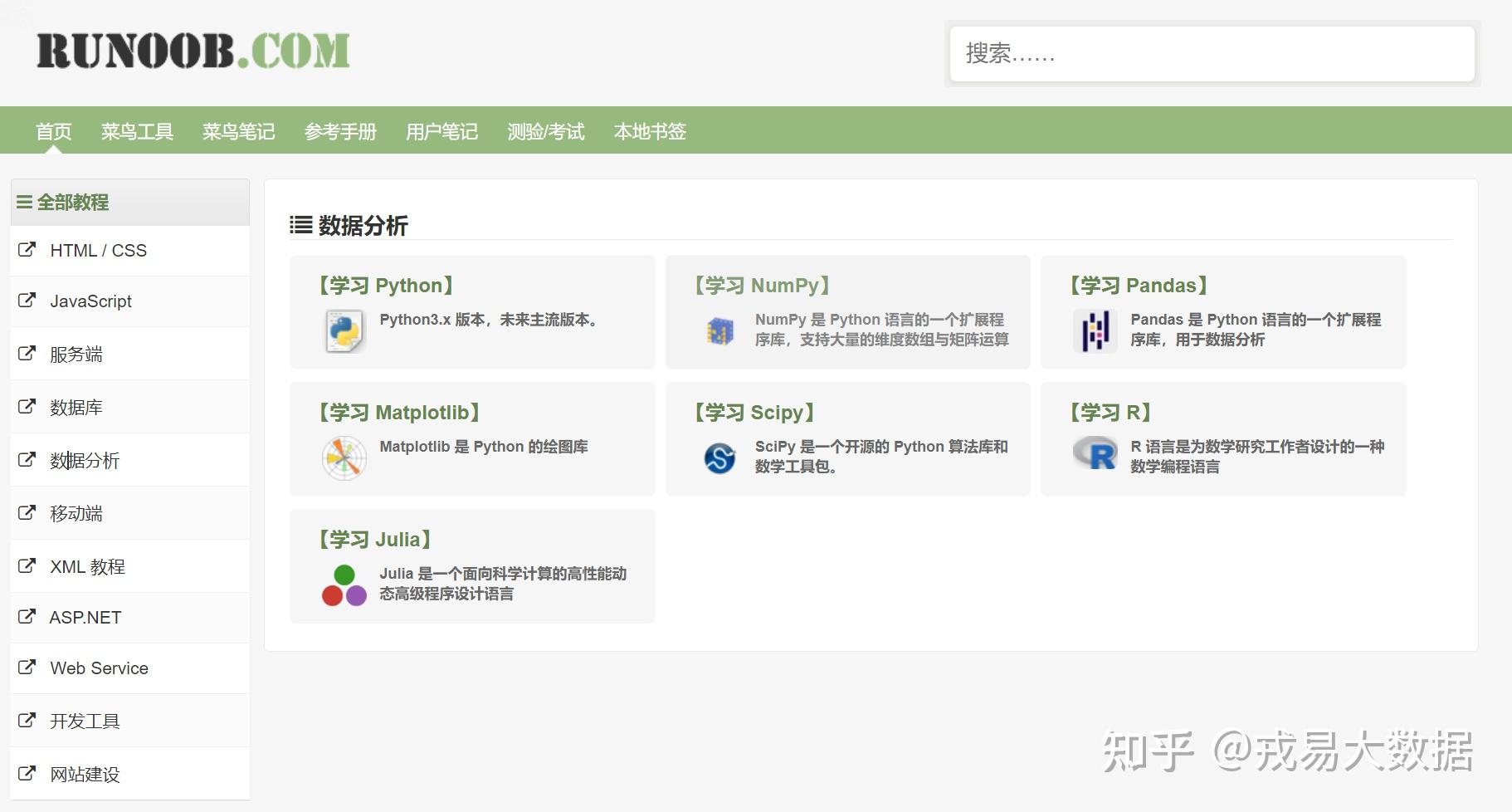The width and height of the screenshot is (1512, 812).
Task: Open the 菜鸟笔记 navigation item
Action: pyautogui.click(x=238, y=131)
